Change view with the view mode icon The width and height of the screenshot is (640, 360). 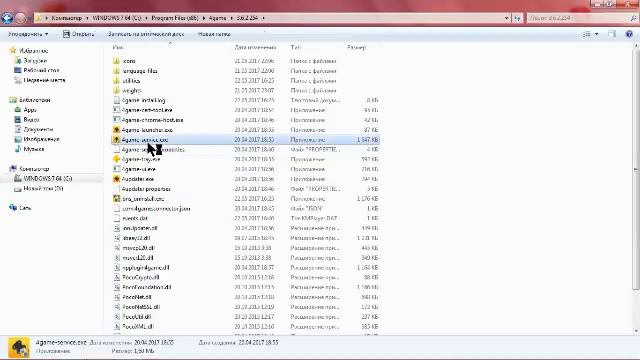coord(587,34)
